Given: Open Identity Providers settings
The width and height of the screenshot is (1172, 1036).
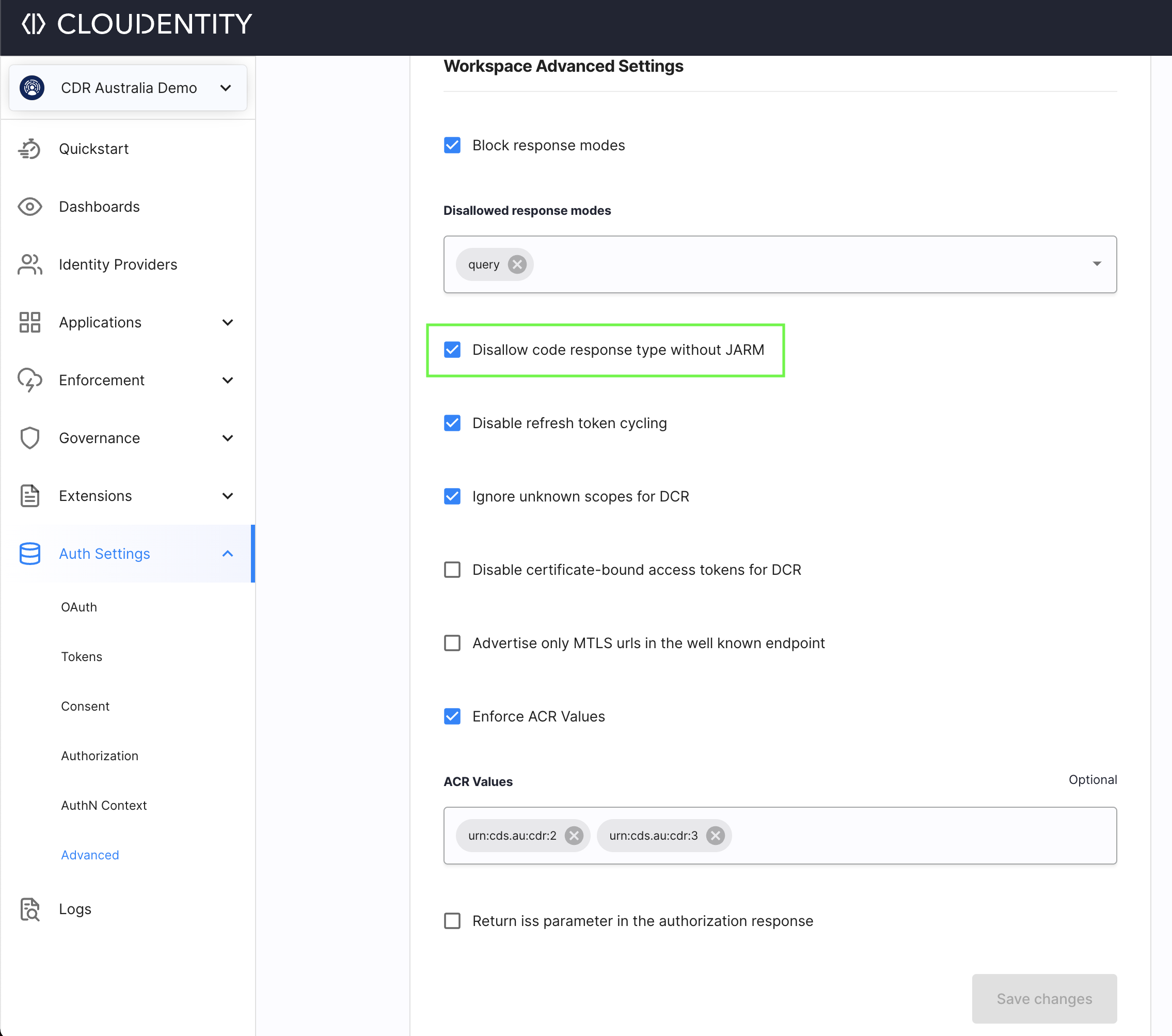Looking at the screenshot, I should tap(117, 264).
